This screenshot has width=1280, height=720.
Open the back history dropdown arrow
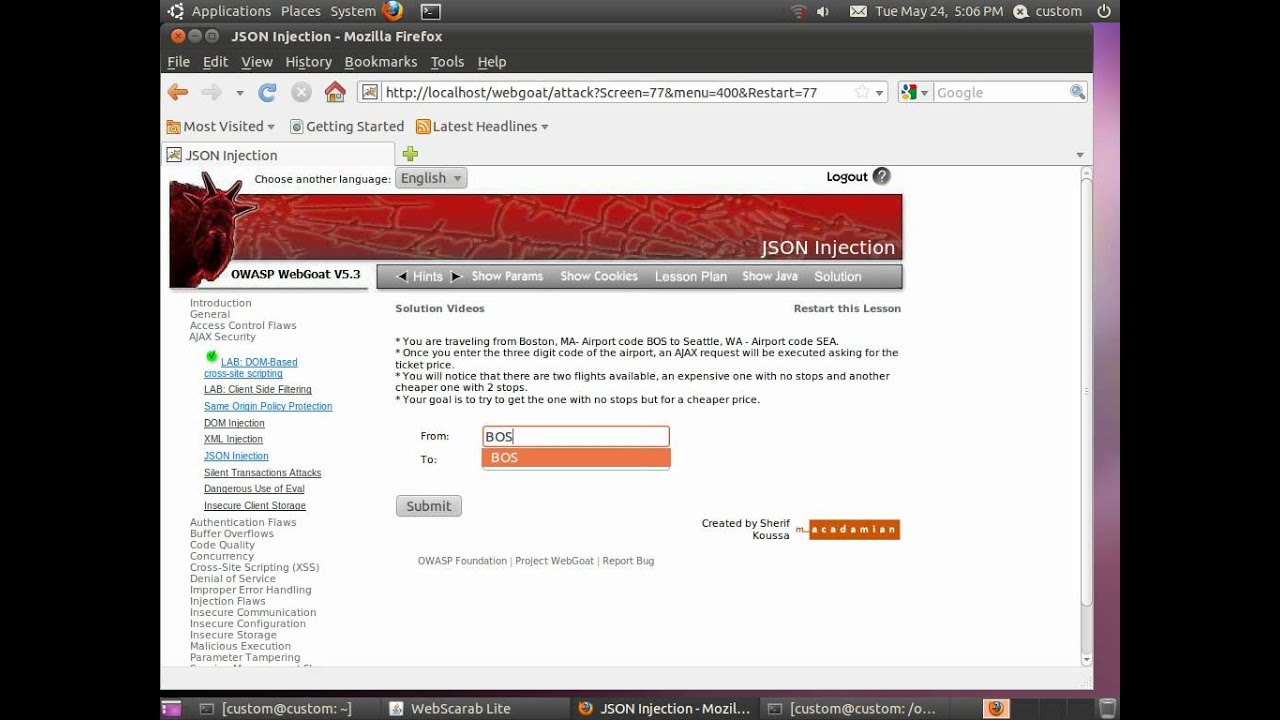coord(240,93)
